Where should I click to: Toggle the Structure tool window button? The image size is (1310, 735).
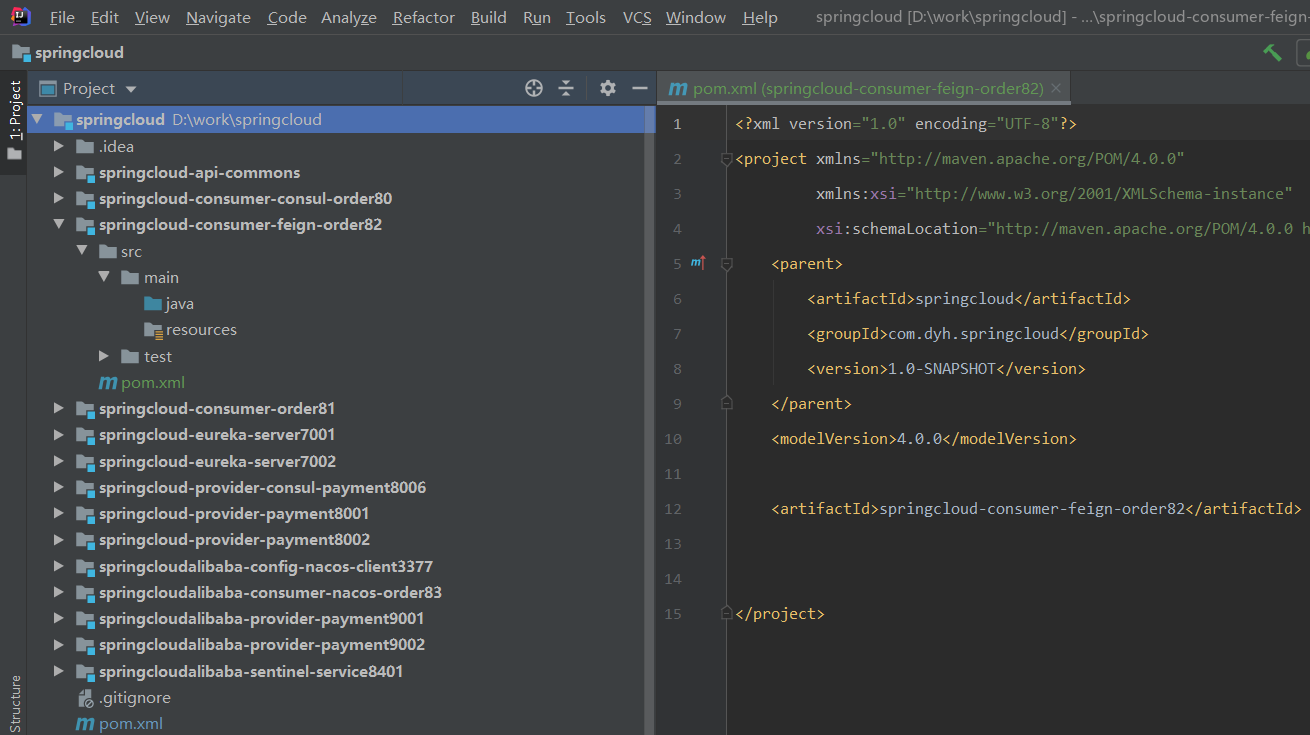14,700
